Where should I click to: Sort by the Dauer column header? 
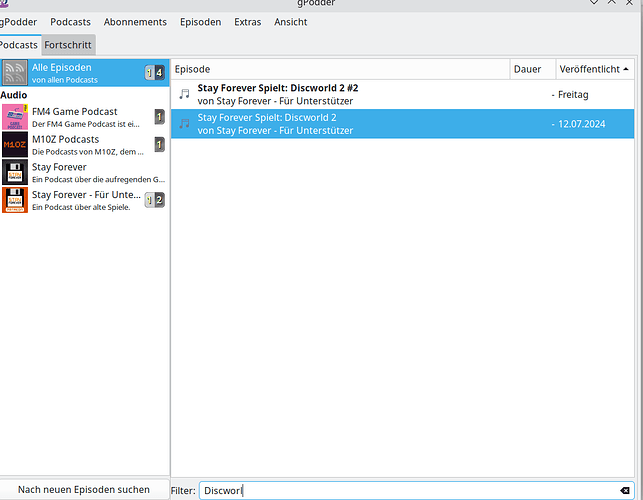pos(533,69)
